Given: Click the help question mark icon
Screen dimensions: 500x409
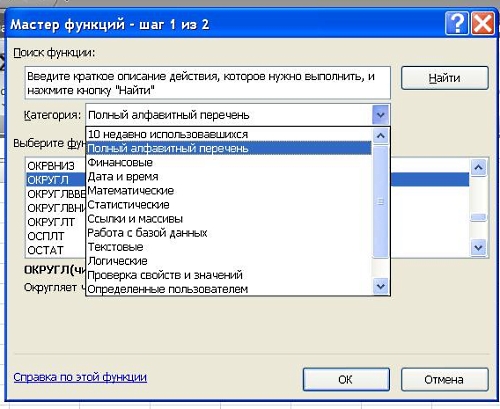Looking at the screenshot, I should tap(456, 23).
